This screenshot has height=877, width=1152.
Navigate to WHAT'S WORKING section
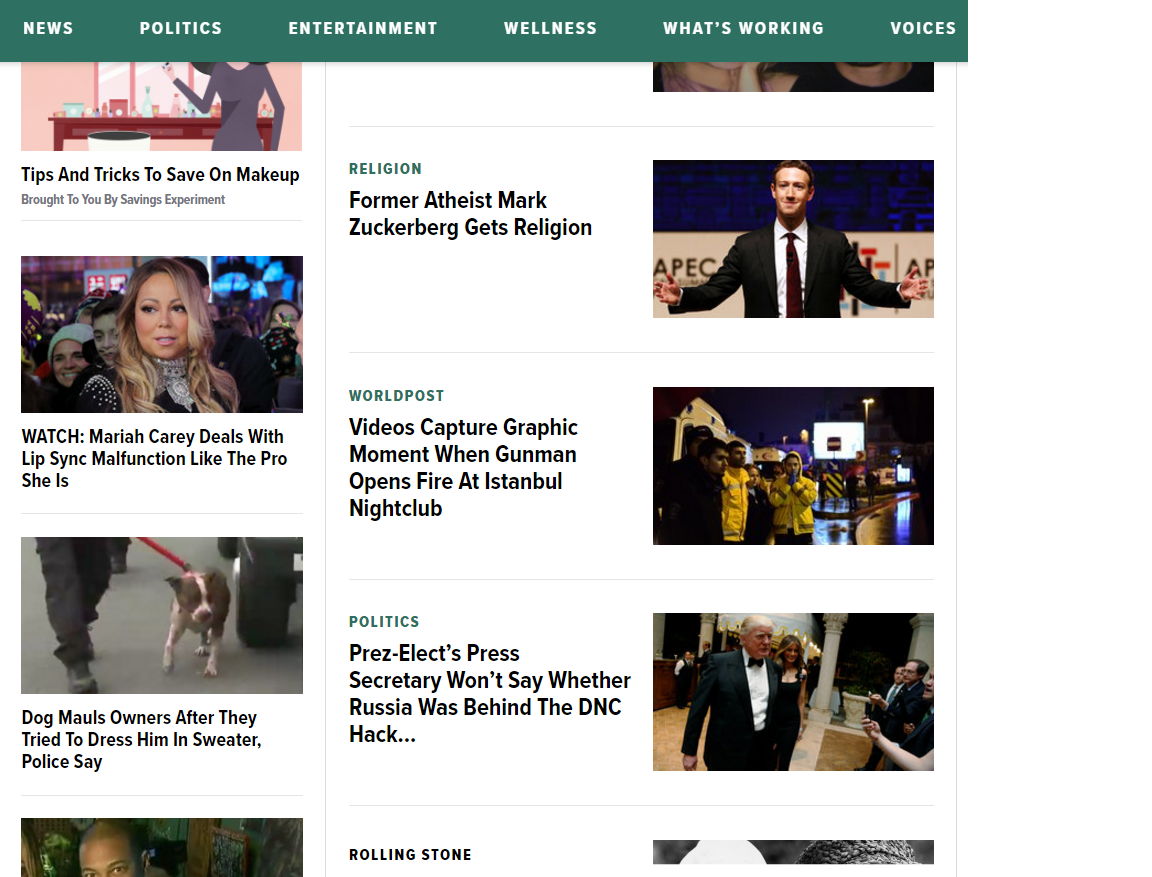coord(743,28)
